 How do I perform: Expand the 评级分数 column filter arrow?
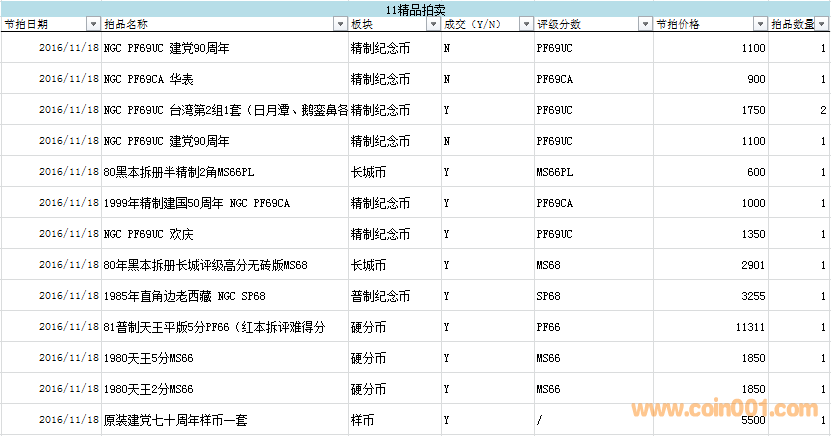point(643,23)
